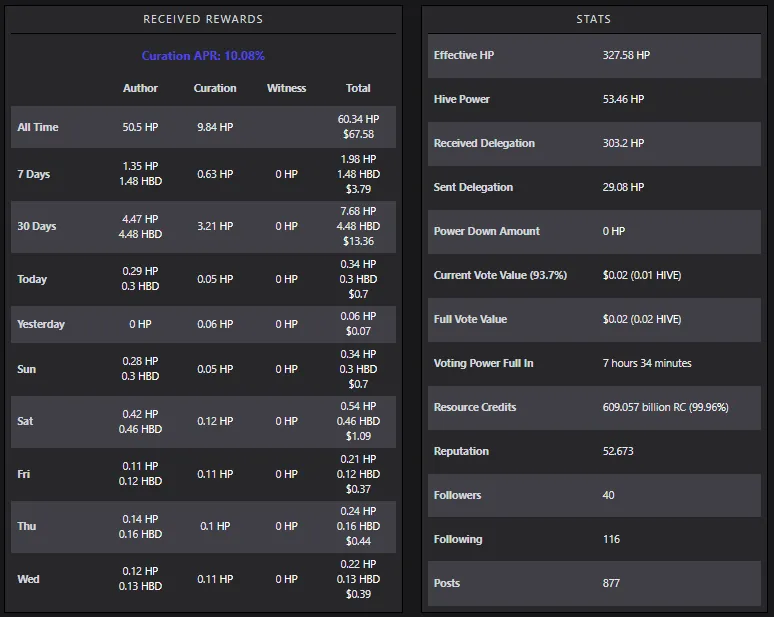The width and height of the screenshot is (774, 617).
Task: Select the Thu row label
Action: [x=27, y=526]
